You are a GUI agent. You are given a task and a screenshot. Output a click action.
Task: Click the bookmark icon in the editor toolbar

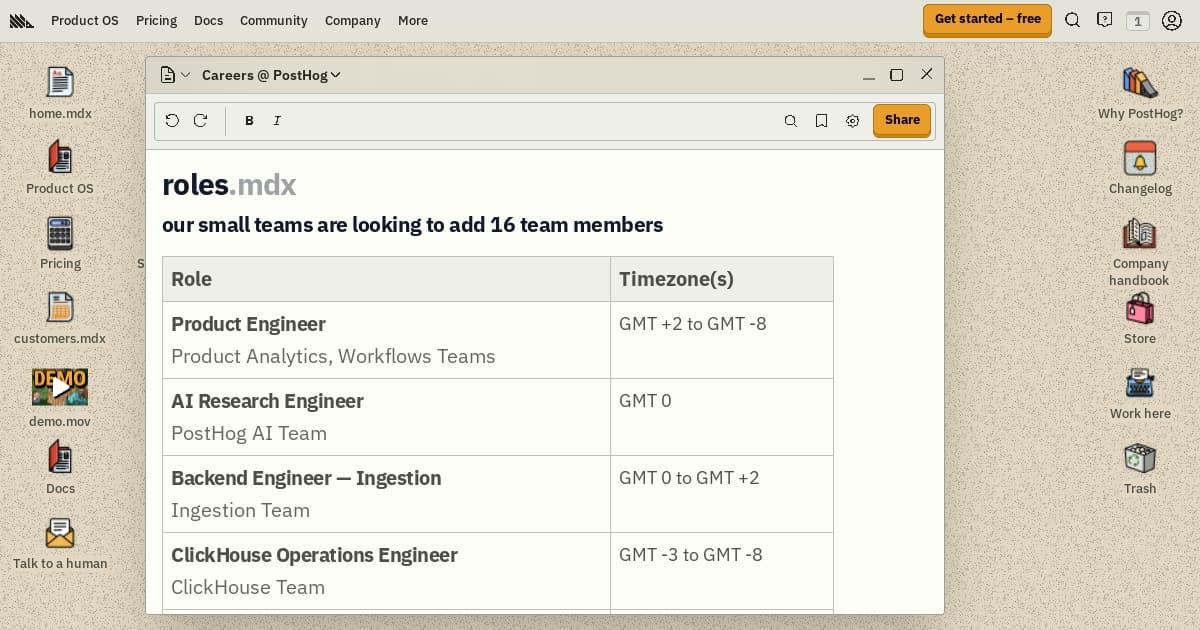coord(821,120)
